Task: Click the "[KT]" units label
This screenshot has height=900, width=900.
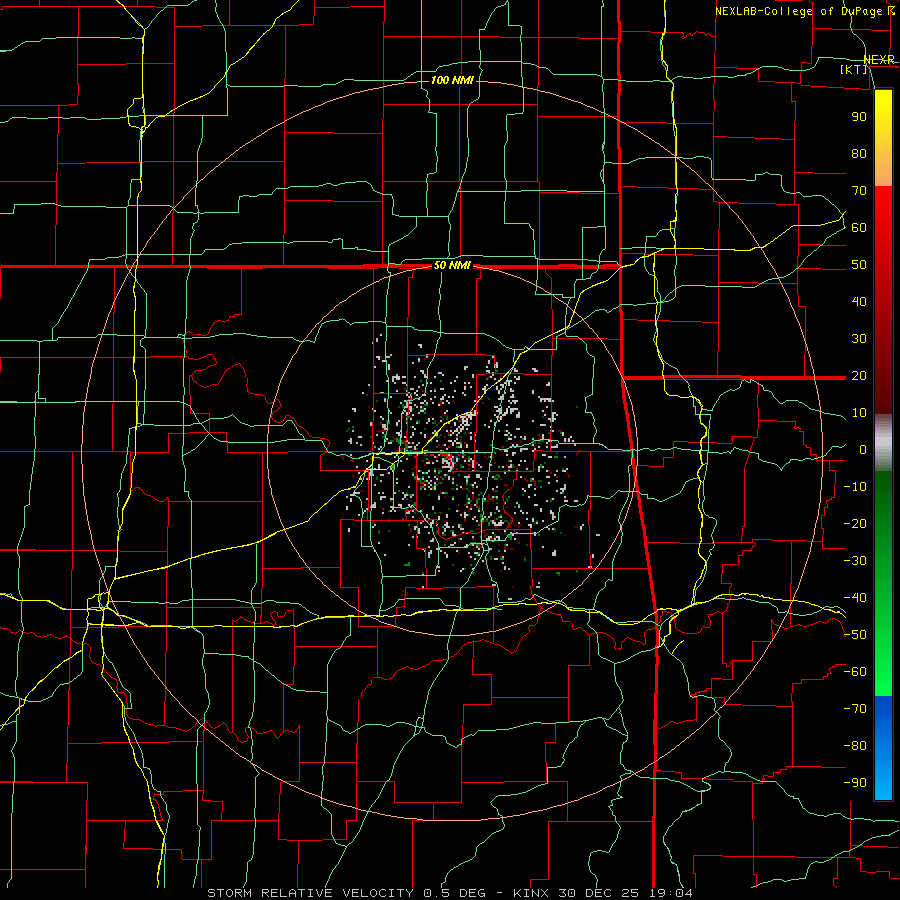Action: (x=854, y=69)
